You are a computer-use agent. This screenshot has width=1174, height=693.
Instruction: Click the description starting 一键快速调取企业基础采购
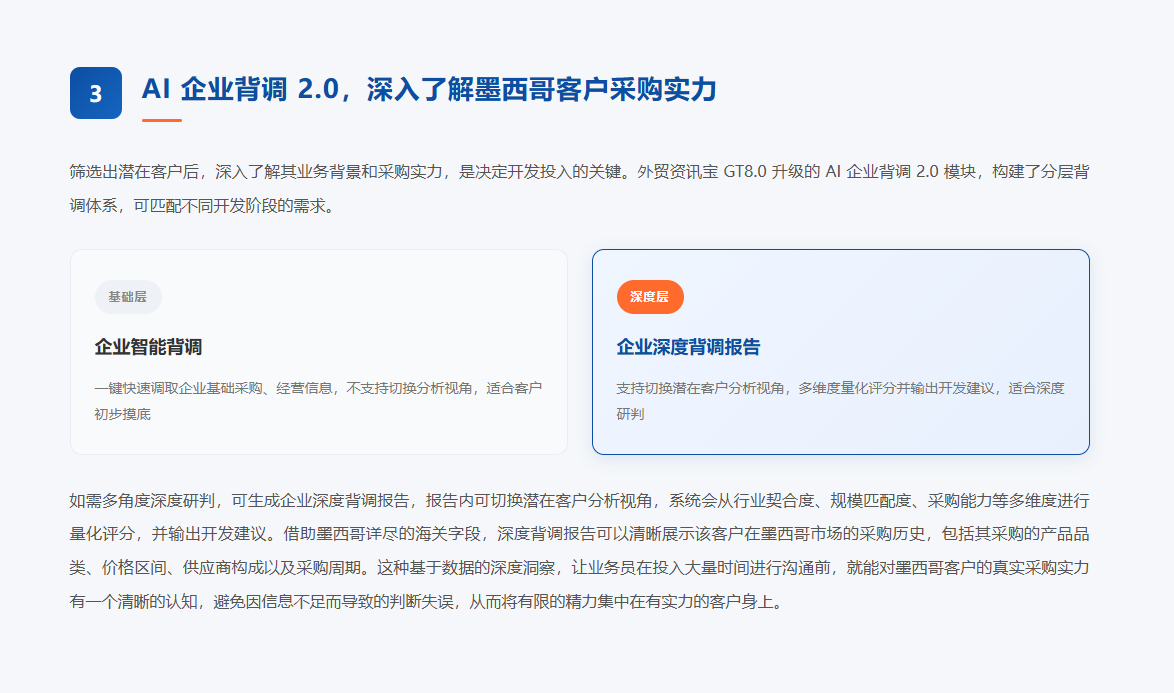[318, 401]
